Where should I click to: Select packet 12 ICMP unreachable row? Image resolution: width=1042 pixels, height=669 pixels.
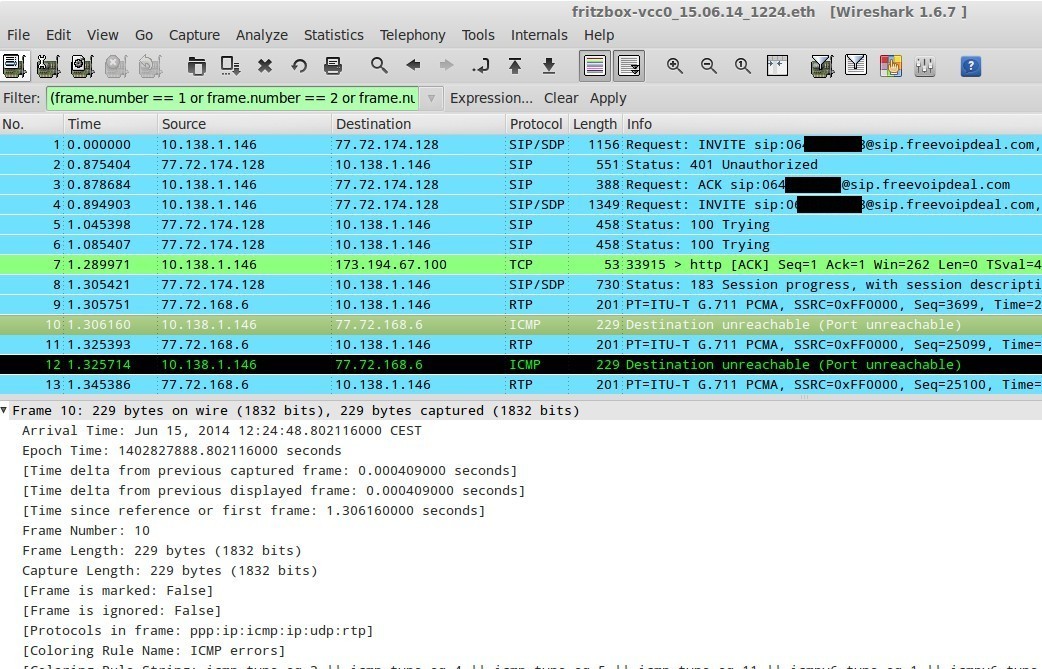521,364
